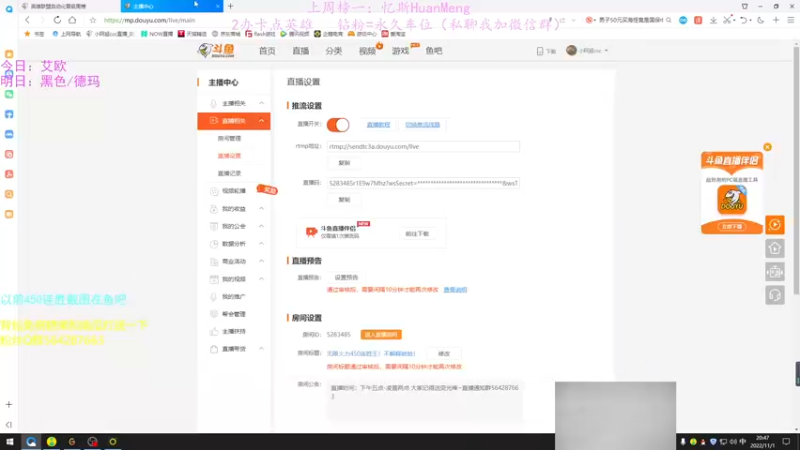Click the 视频轮播 sidebar icon
Viewport: 800px width, 450px height.
(214, 191)
